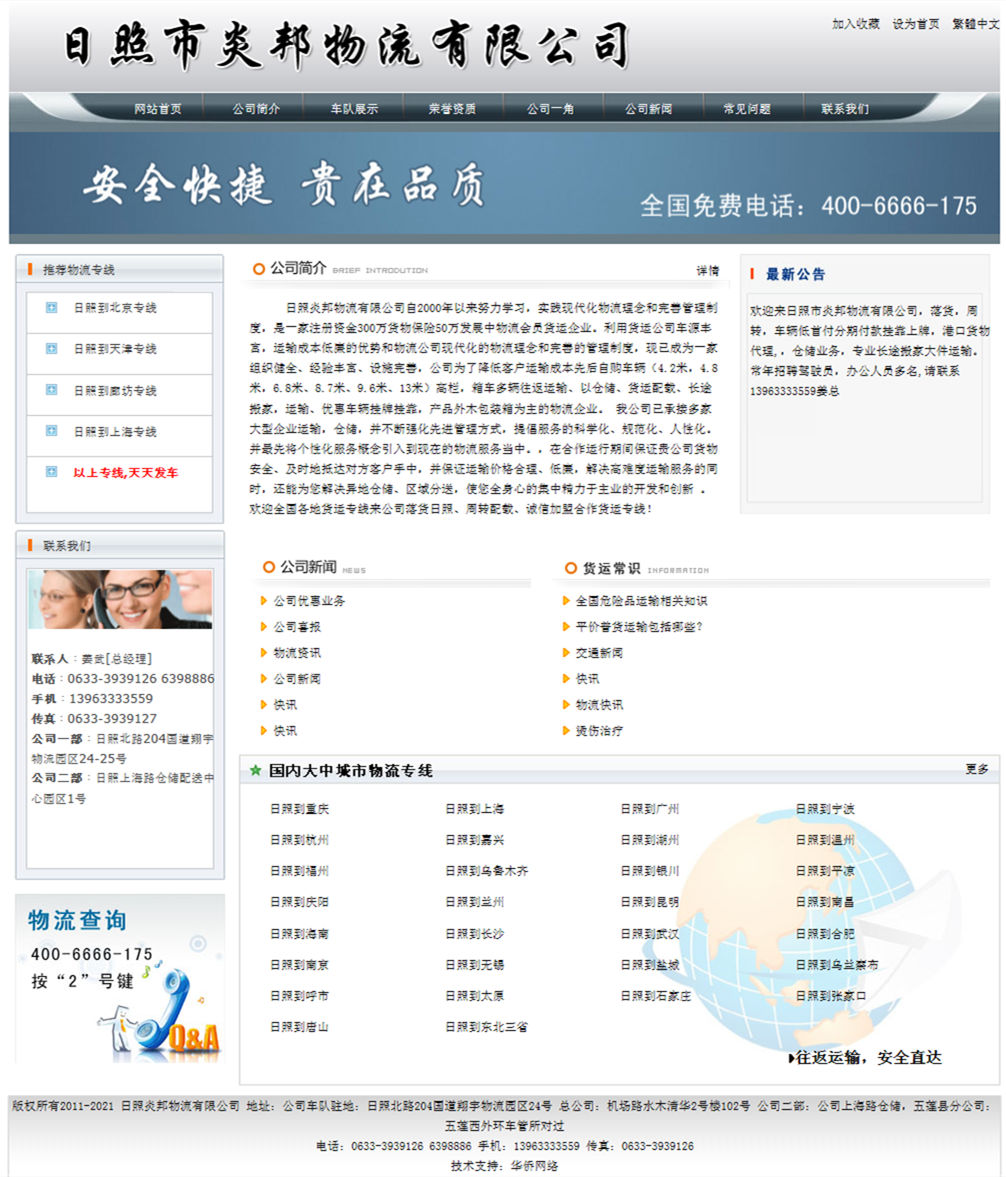Click the customer service photo in 联系我们 panel
Image resolution: width=1006 pixels, height=1177 pixels.
click(x=120, y=599)
